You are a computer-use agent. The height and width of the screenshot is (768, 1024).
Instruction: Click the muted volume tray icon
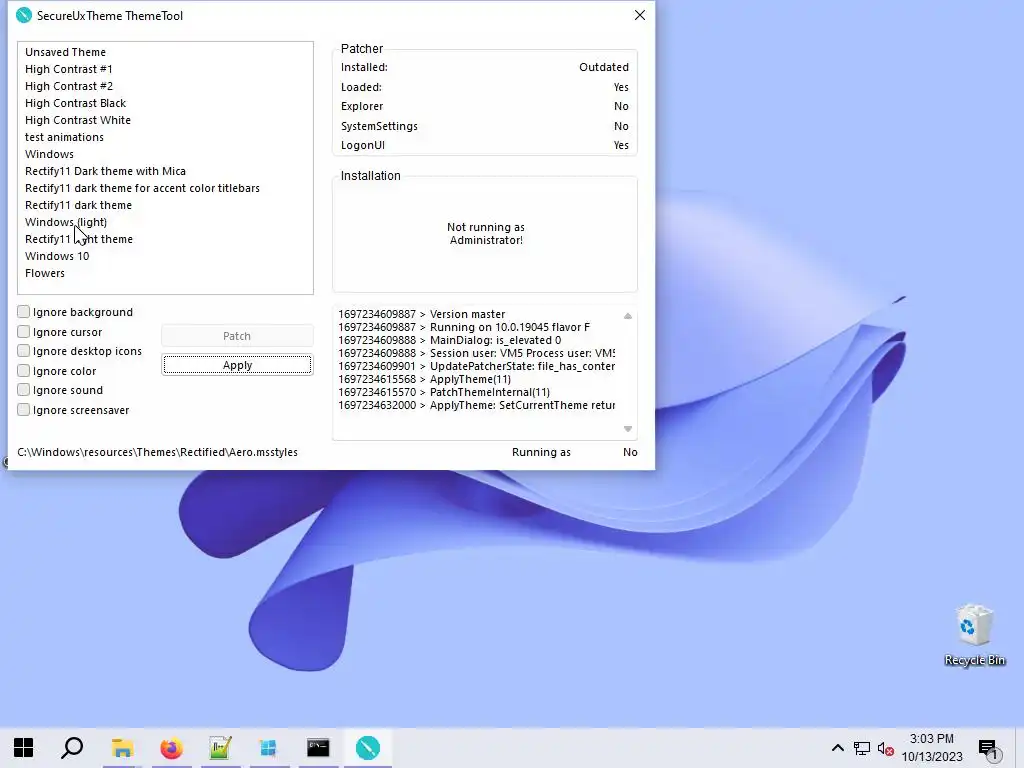pyautogui.click(x=886, y=748)
